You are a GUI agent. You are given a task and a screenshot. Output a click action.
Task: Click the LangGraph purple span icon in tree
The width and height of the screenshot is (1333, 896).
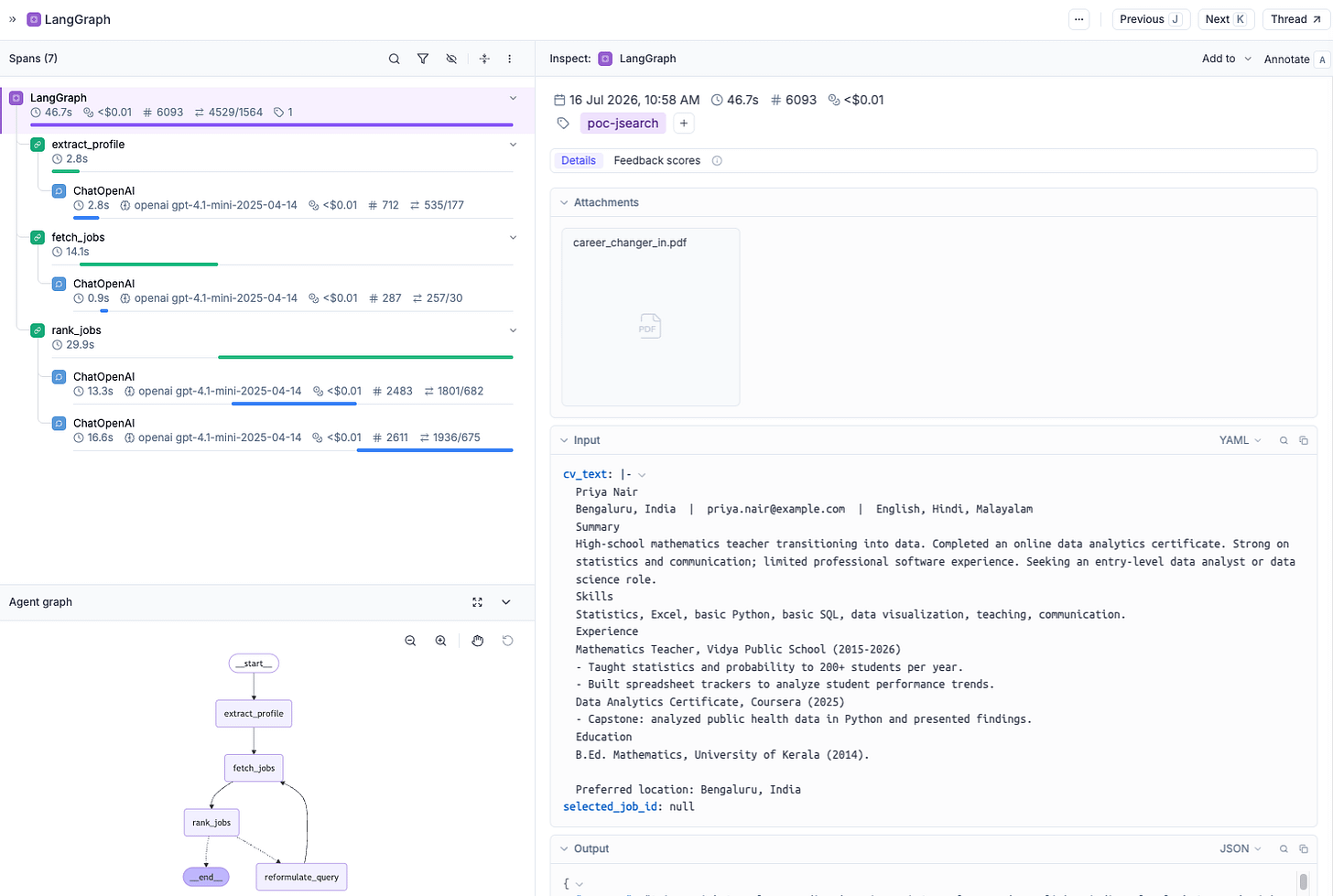[16, 98]
